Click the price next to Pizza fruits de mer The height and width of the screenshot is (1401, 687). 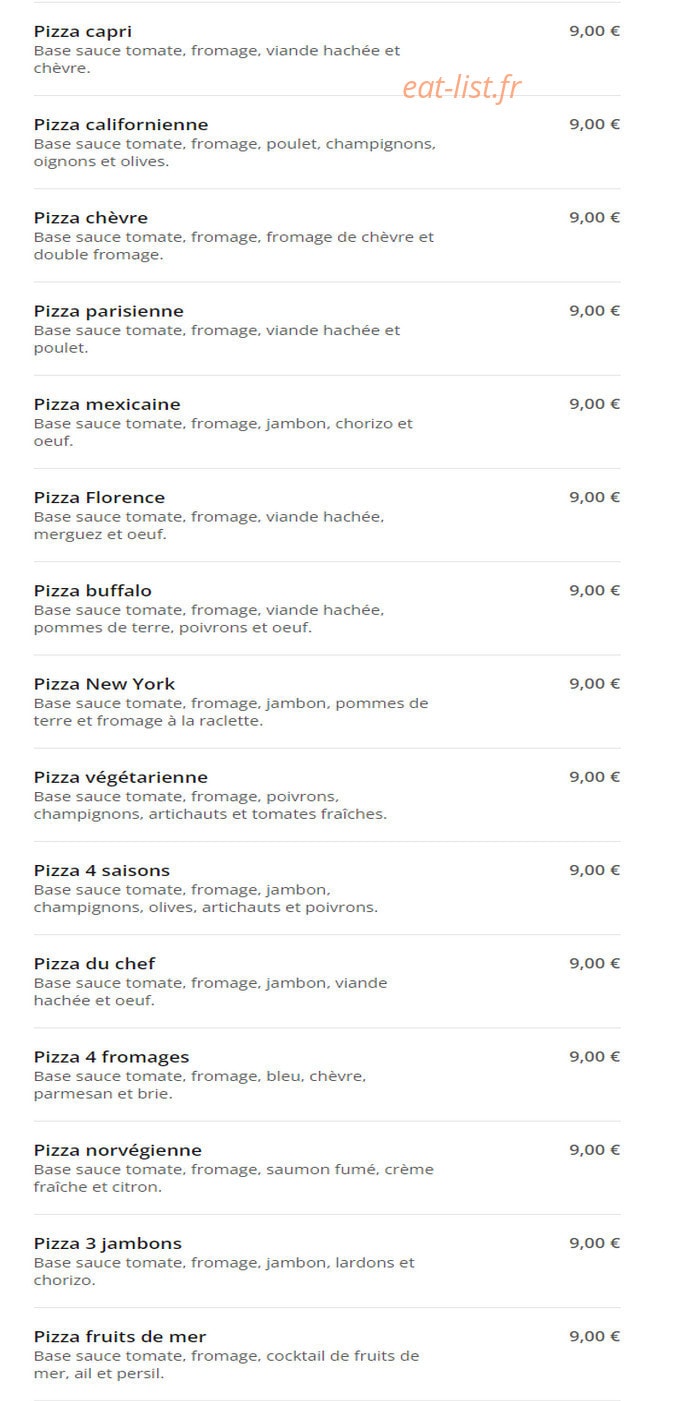click(x=595, y=1336)
